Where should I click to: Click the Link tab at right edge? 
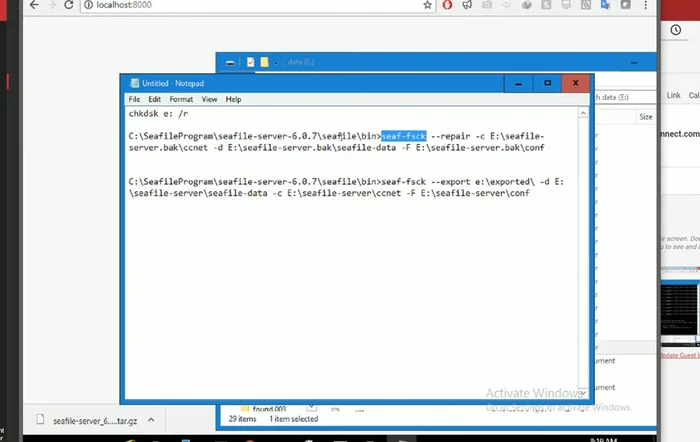click(674, 96)
